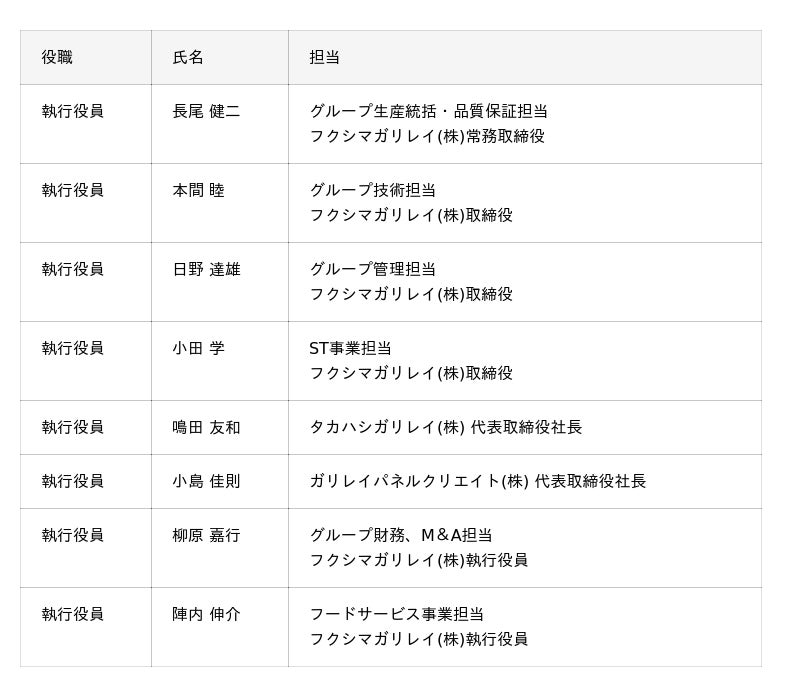Click ST事業担当 text
Screen dimensions: 800x697
(x=350, y=349)
